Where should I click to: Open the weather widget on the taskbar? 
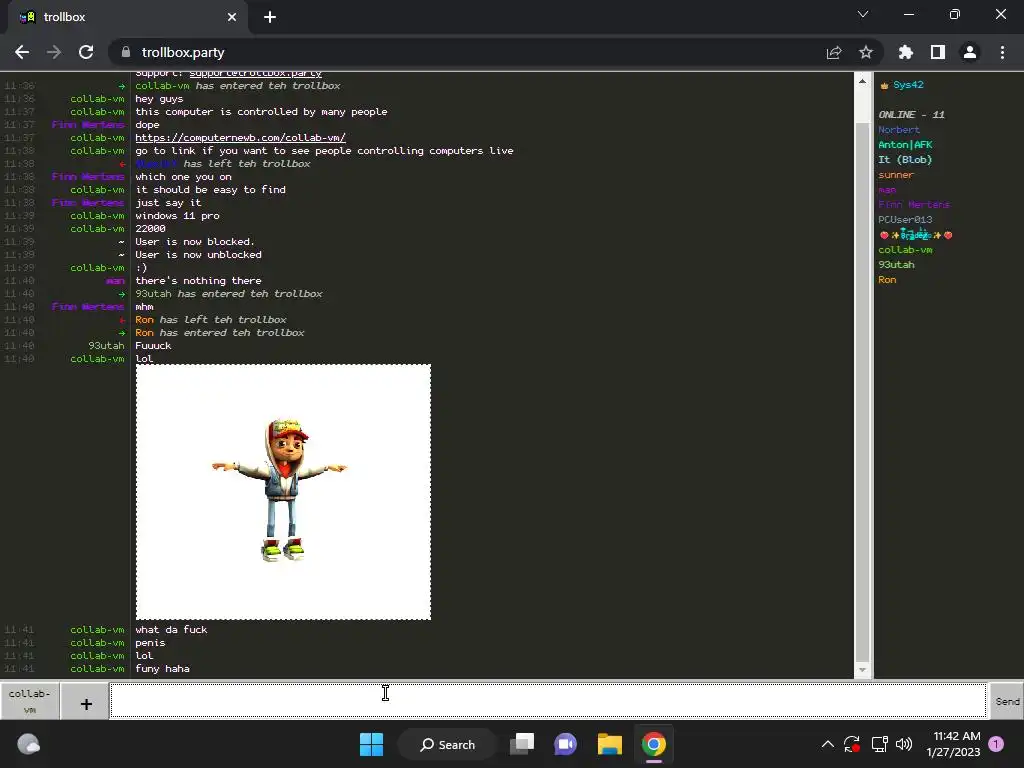[x=28, y=744]
